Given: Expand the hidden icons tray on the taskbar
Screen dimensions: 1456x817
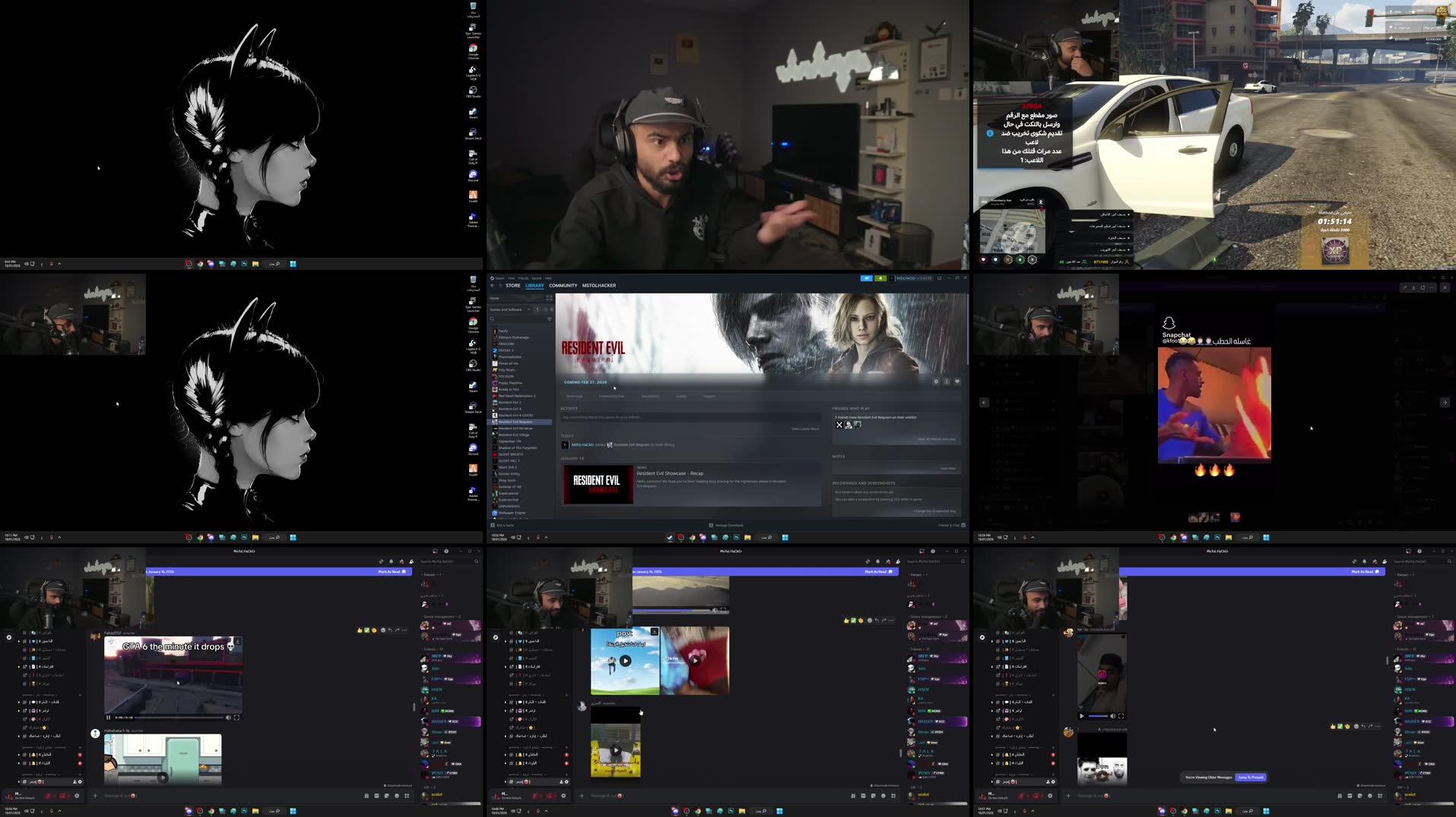Looking at the screenshot, I should click(58, 812).
